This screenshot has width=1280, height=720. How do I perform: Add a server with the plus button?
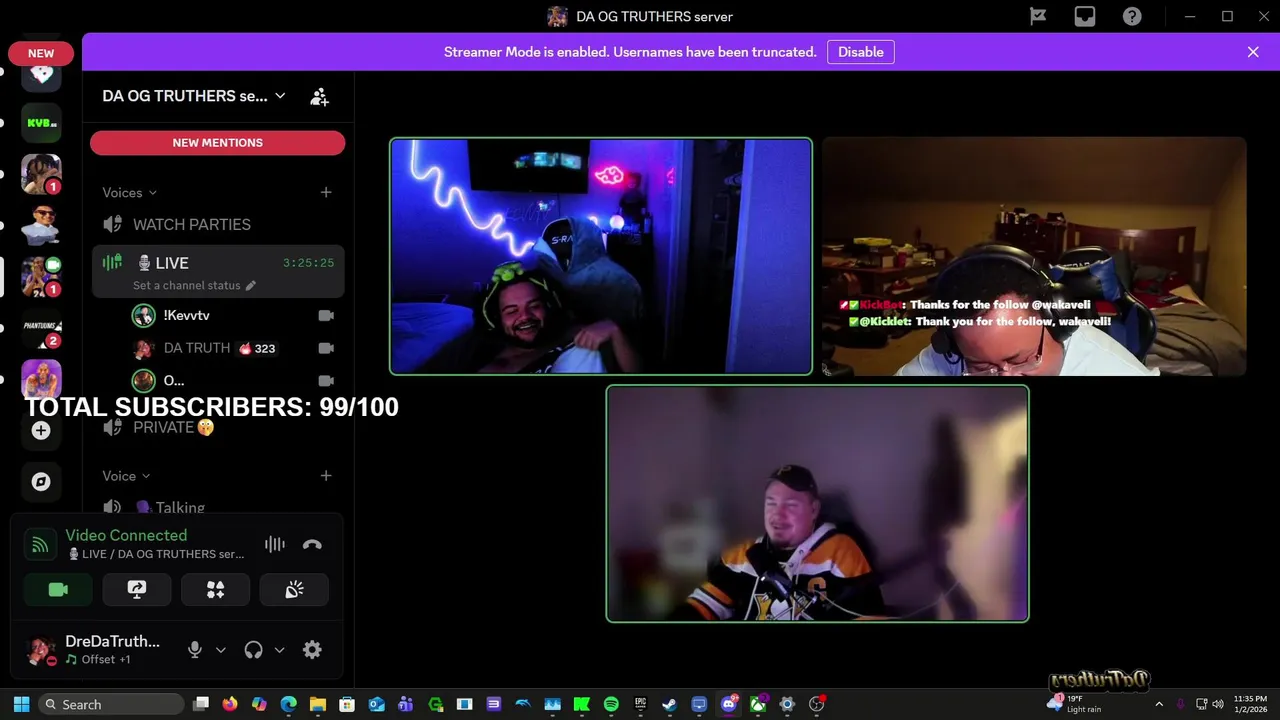(x=41, y=430)
